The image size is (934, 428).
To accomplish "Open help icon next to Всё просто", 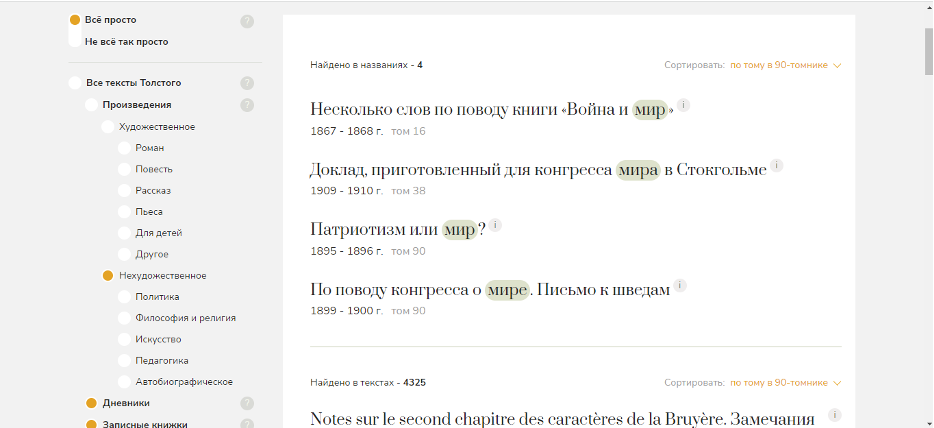I will [x=247, y=21].
